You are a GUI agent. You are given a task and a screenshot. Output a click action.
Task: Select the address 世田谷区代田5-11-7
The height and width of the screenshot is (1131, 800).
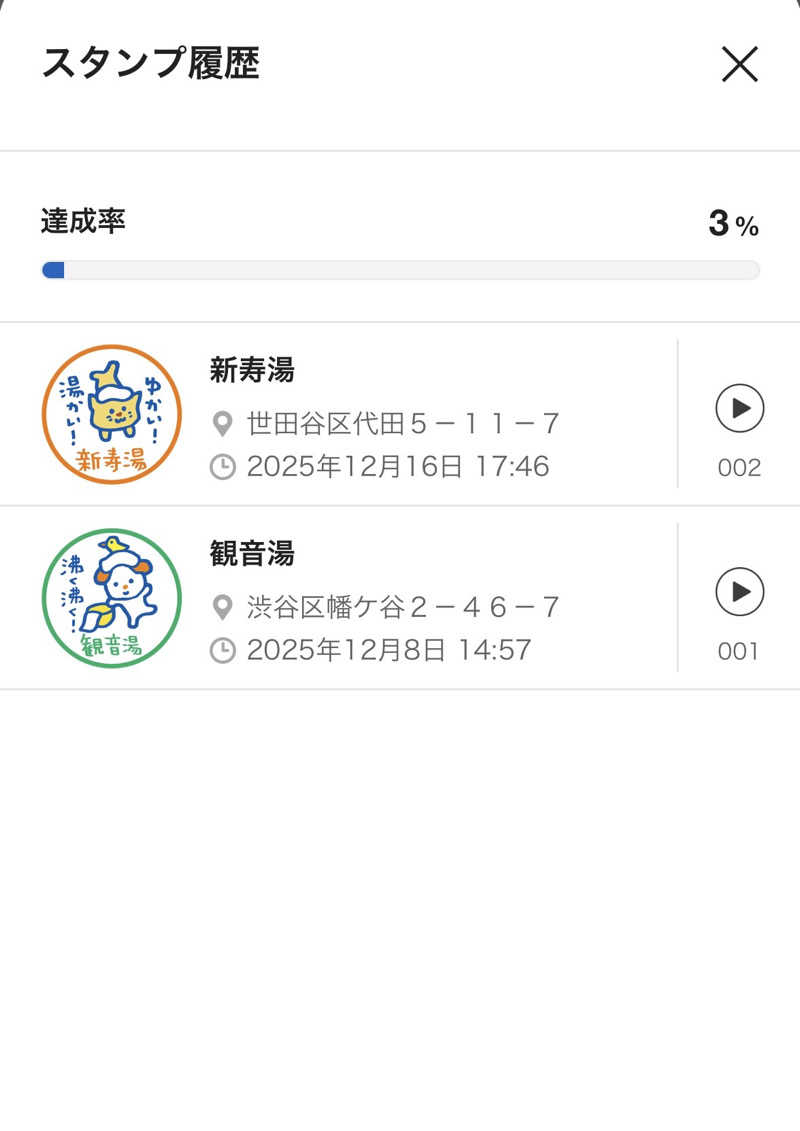click(403, 424)
